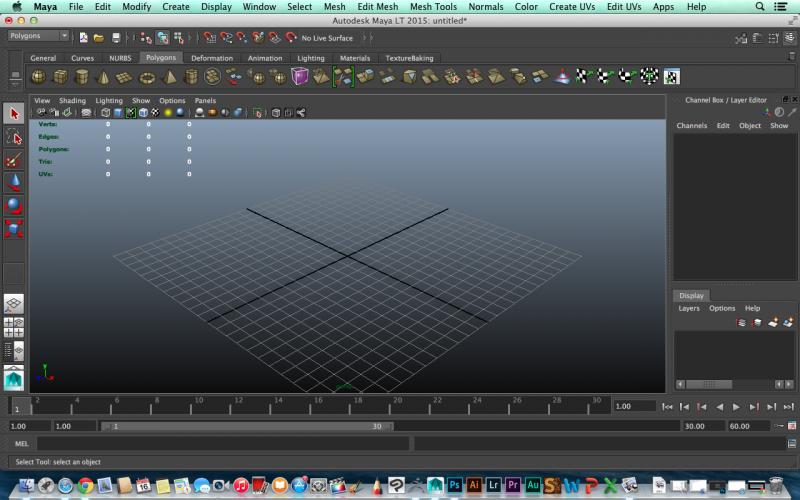Toggle viewport grid display icon

point(86,113)
